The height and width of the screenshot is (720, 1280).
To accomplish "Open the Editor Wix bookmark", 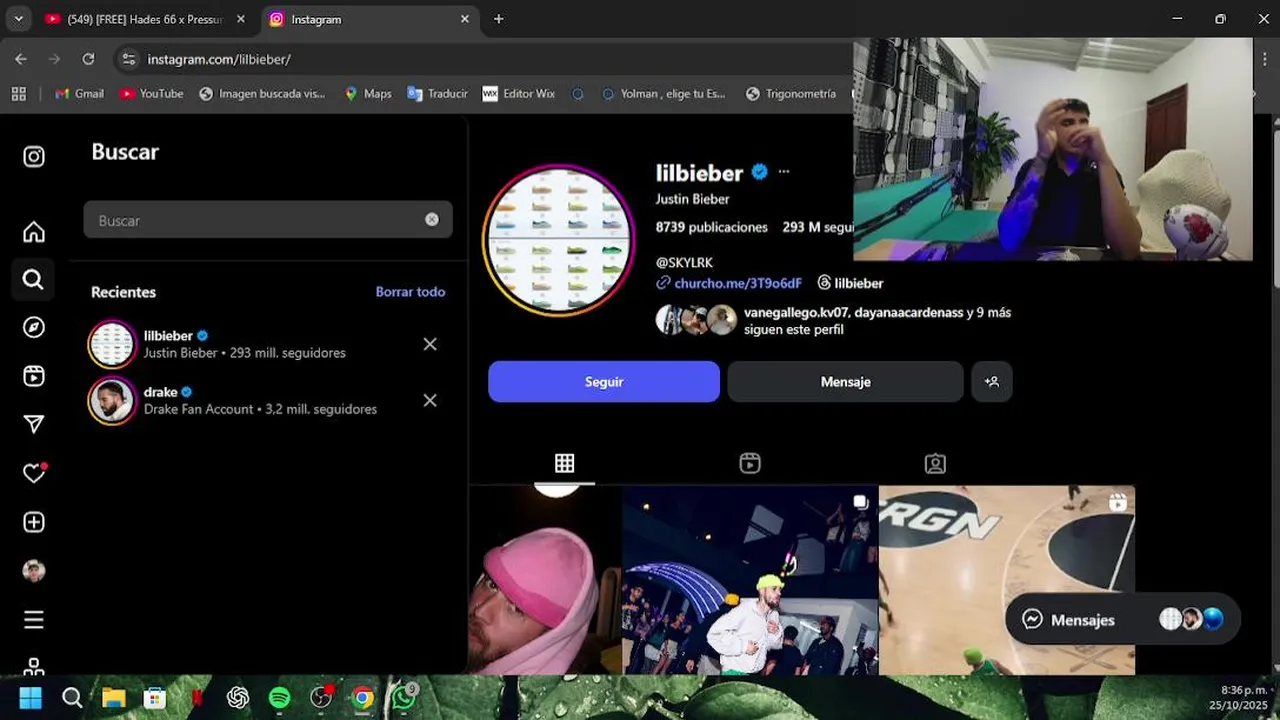I will click(x=518, y=93).
